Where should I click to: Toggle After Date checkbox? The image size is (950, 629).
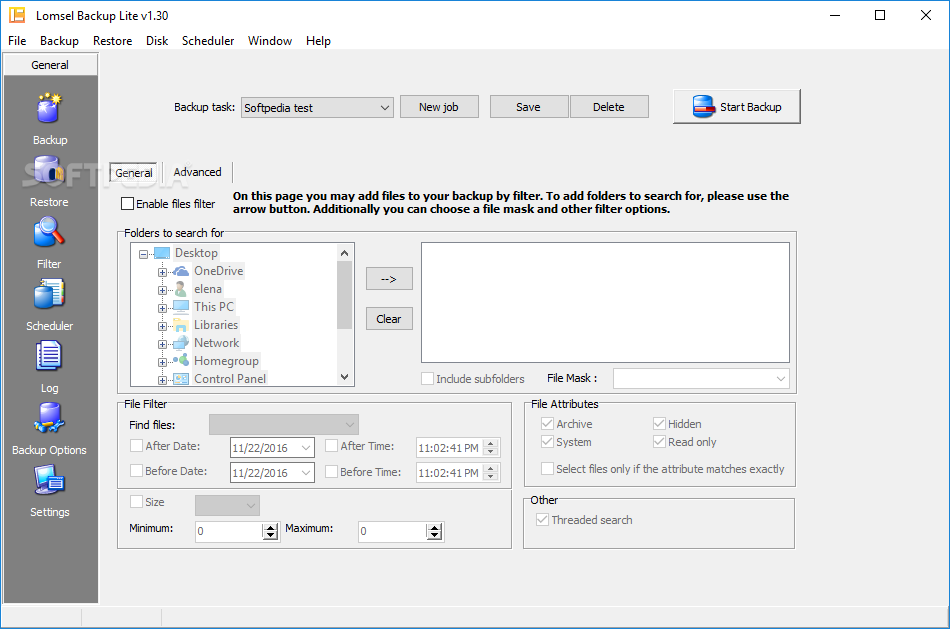click(x=136, y=446)
